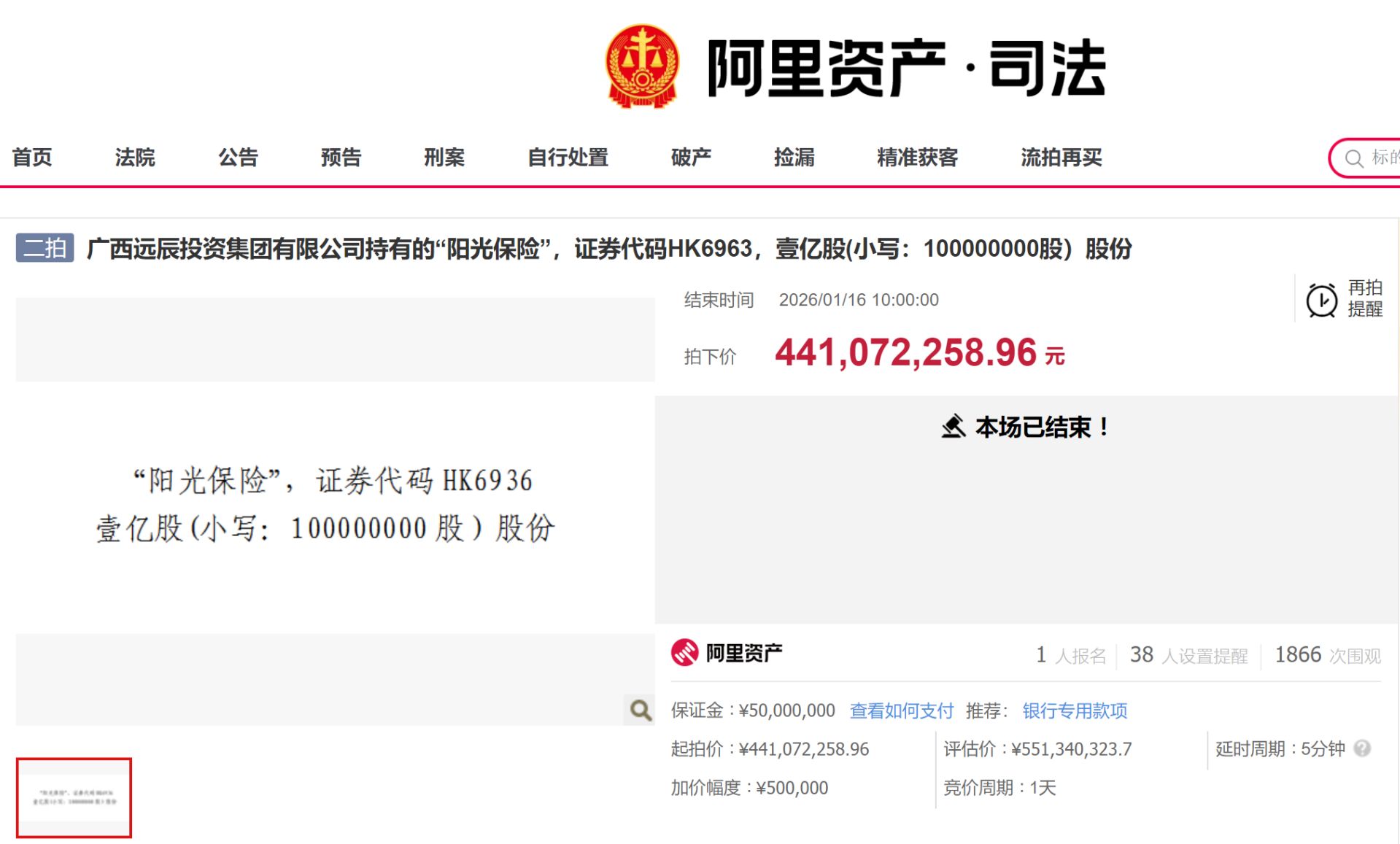Open the 公告 navigation menu

coord(239,158)
